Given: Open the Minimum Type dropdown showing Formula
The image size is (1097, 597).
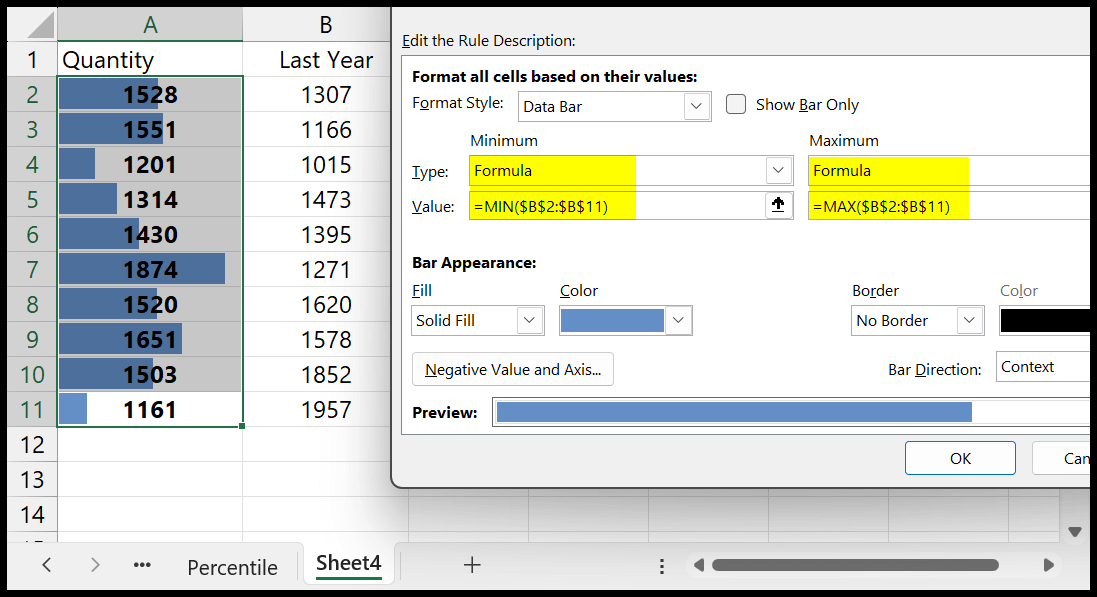Looking at the screenshot, I should click(x=778, y=170).
